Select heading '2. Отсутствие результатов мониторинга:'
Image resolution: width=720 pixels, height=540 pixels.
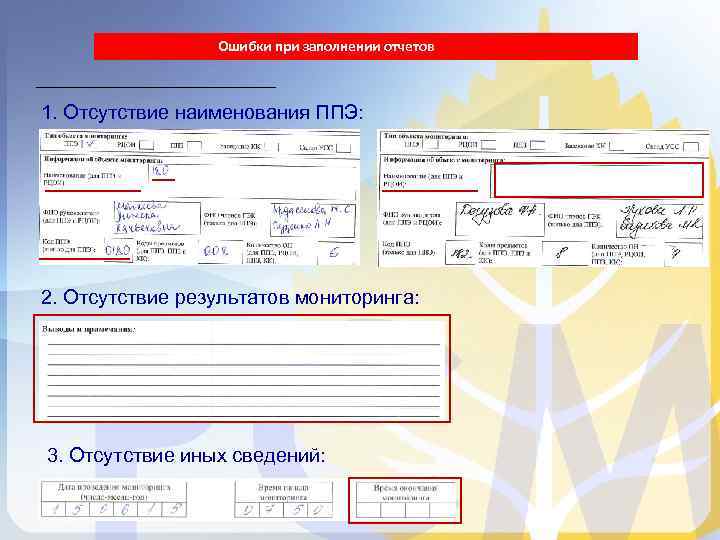click(230, 298)
